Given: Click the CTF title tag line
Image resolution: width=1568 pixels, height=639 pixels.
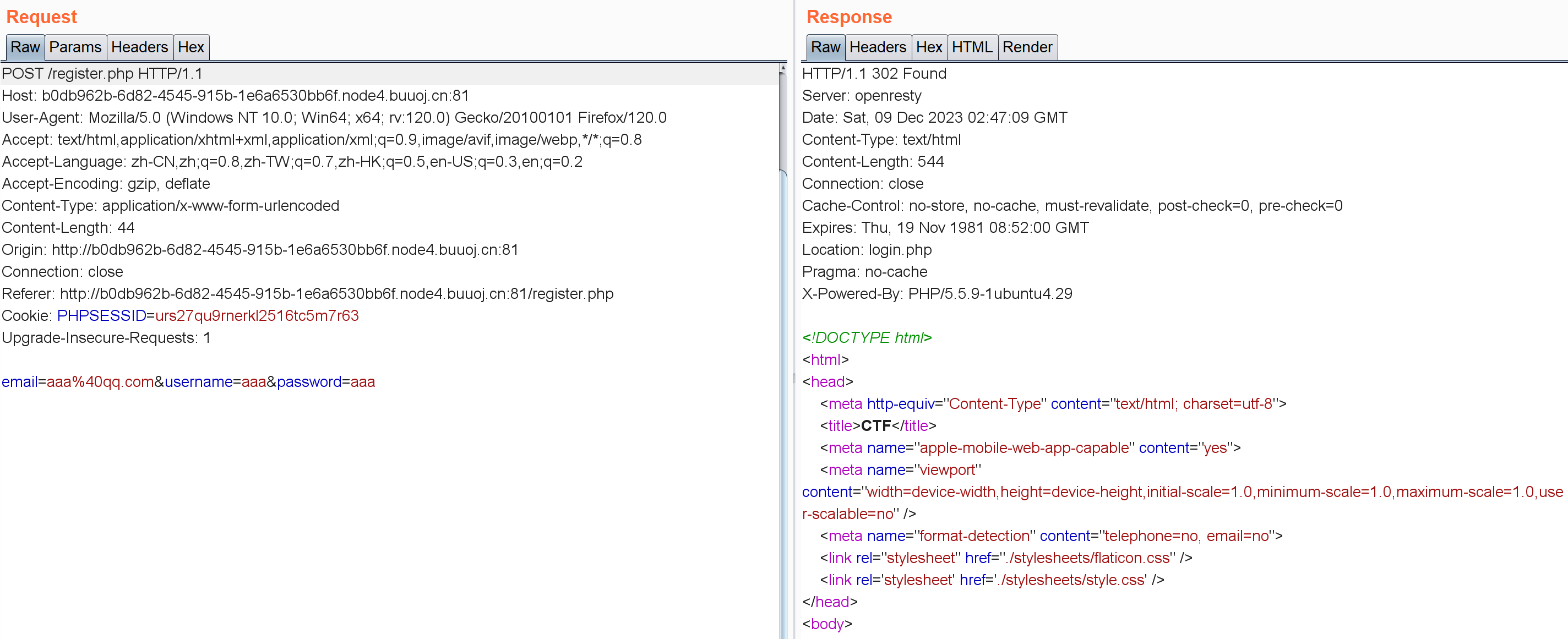Looking at the screenshot, I should click(x=878, y=425).
